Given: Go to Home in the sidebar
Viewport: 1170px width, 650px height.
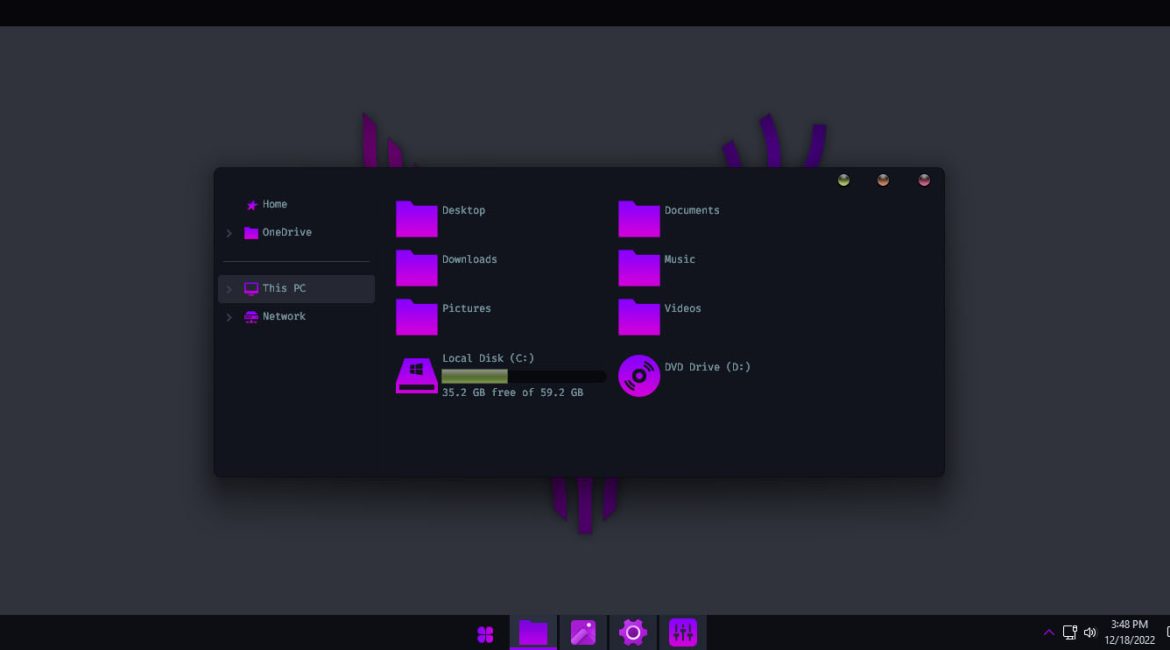Looking at the screenshot, I should pyautogui.click(x=274, y=205).
